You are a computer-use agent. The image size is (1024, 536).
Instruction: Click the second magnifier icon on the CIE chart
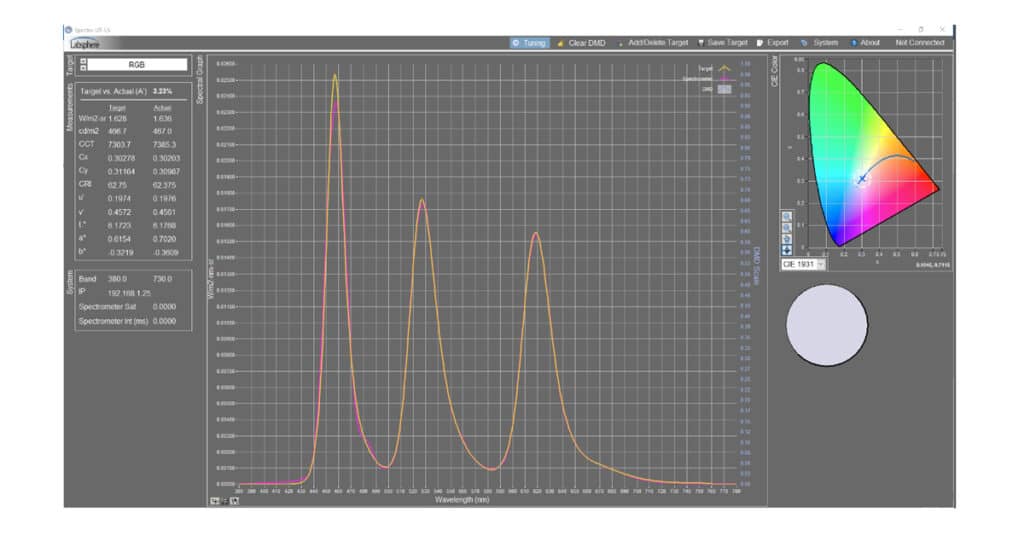787,228
